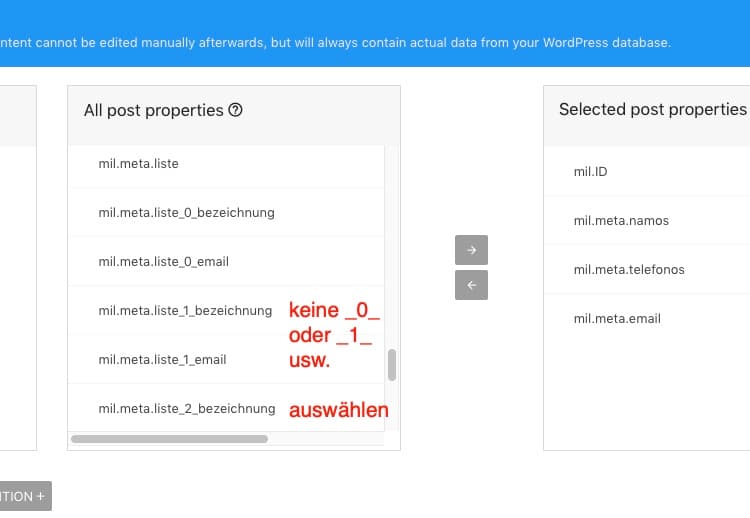Pick the mil.meta.liste_1_bezeichnung property
Screen dimensions: 750x518
[x=186, y=310]
